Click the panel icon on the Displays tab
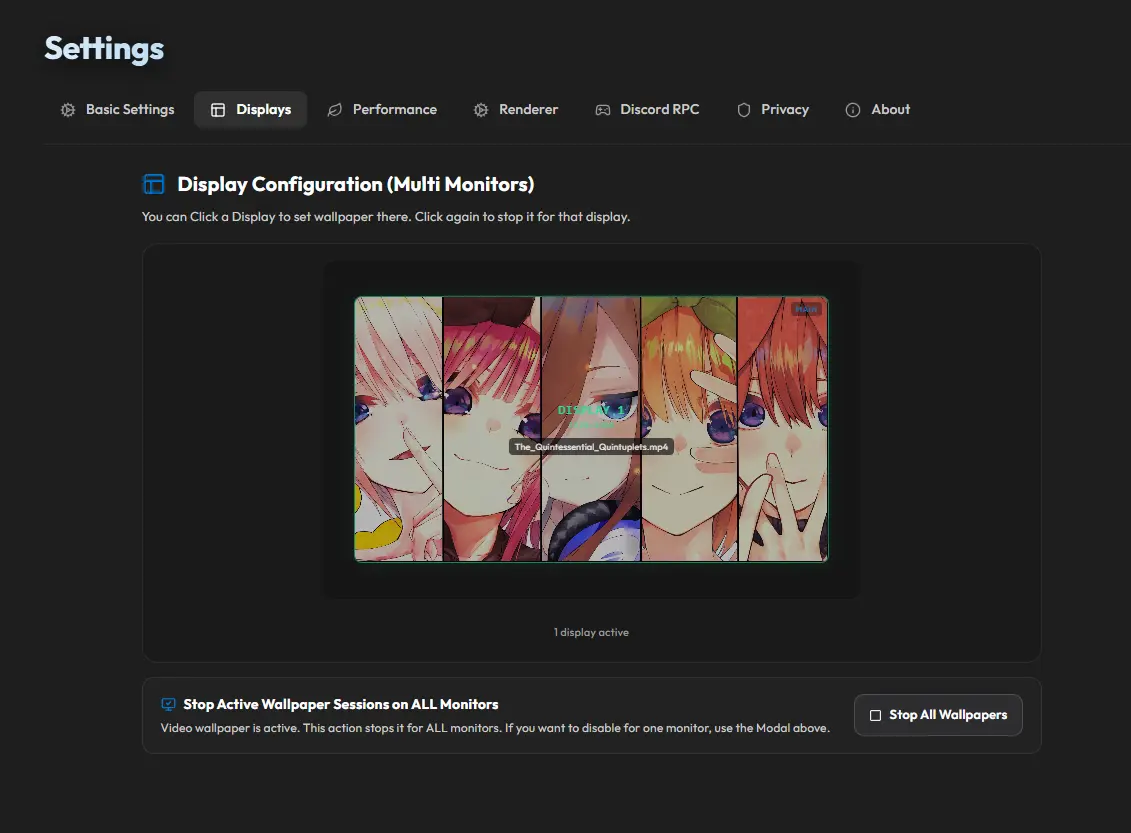This screenshot has height=833, width=1131. 218,110
